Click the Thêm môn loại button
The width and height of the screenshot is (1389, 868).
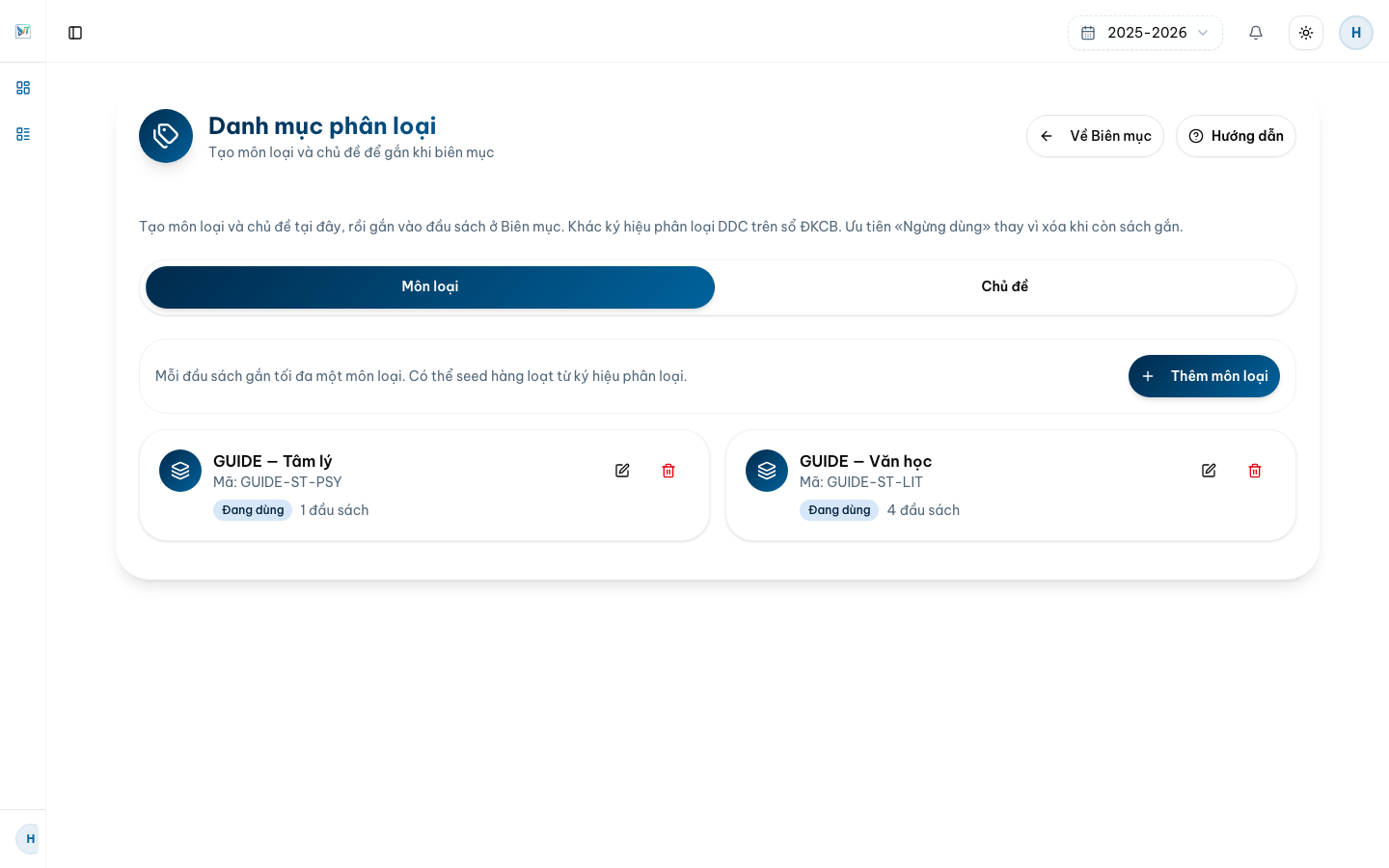tap(1204, 376)
